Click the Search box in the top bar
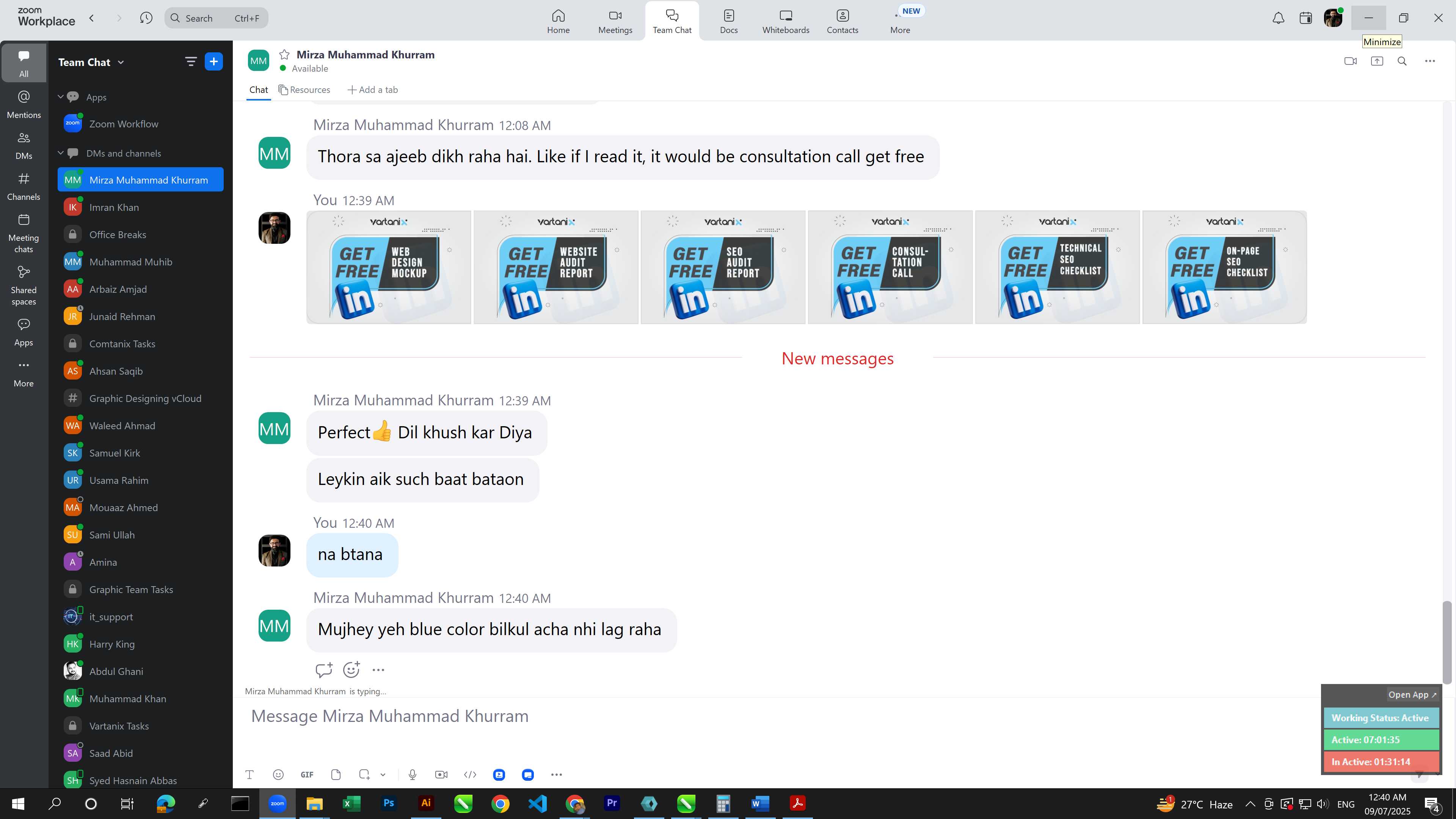This screenshot has width=1456, height=819. coord(217,18)
